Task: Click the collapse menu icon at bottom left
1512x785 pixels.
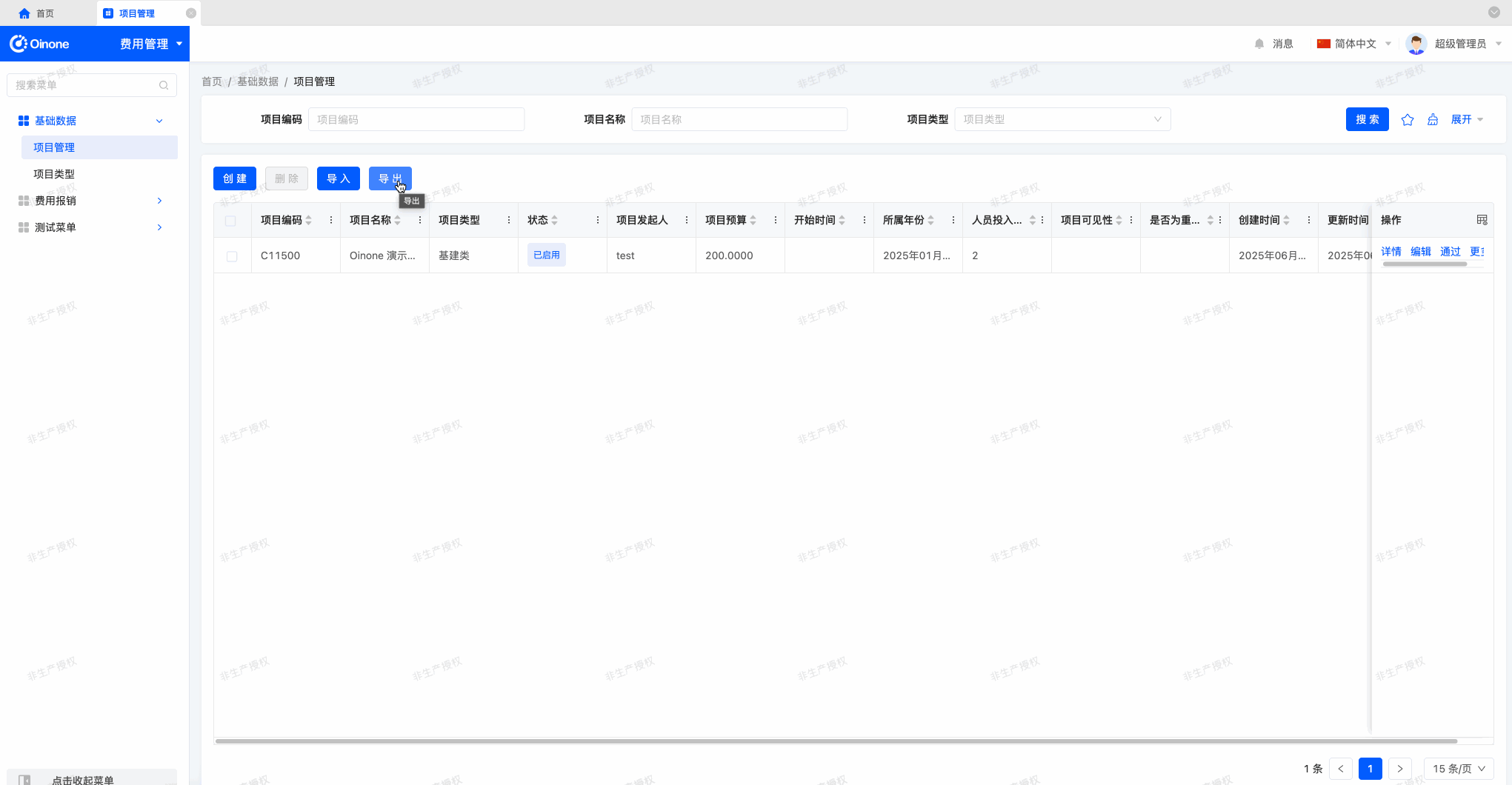Action: point(24,779)
